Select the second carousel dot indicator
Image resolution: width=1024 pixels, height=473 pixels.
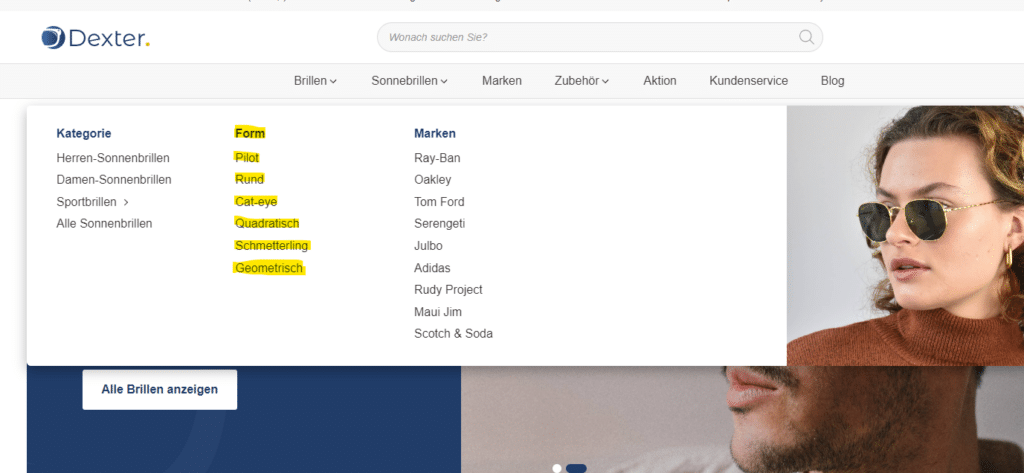(x=576, y=468)
